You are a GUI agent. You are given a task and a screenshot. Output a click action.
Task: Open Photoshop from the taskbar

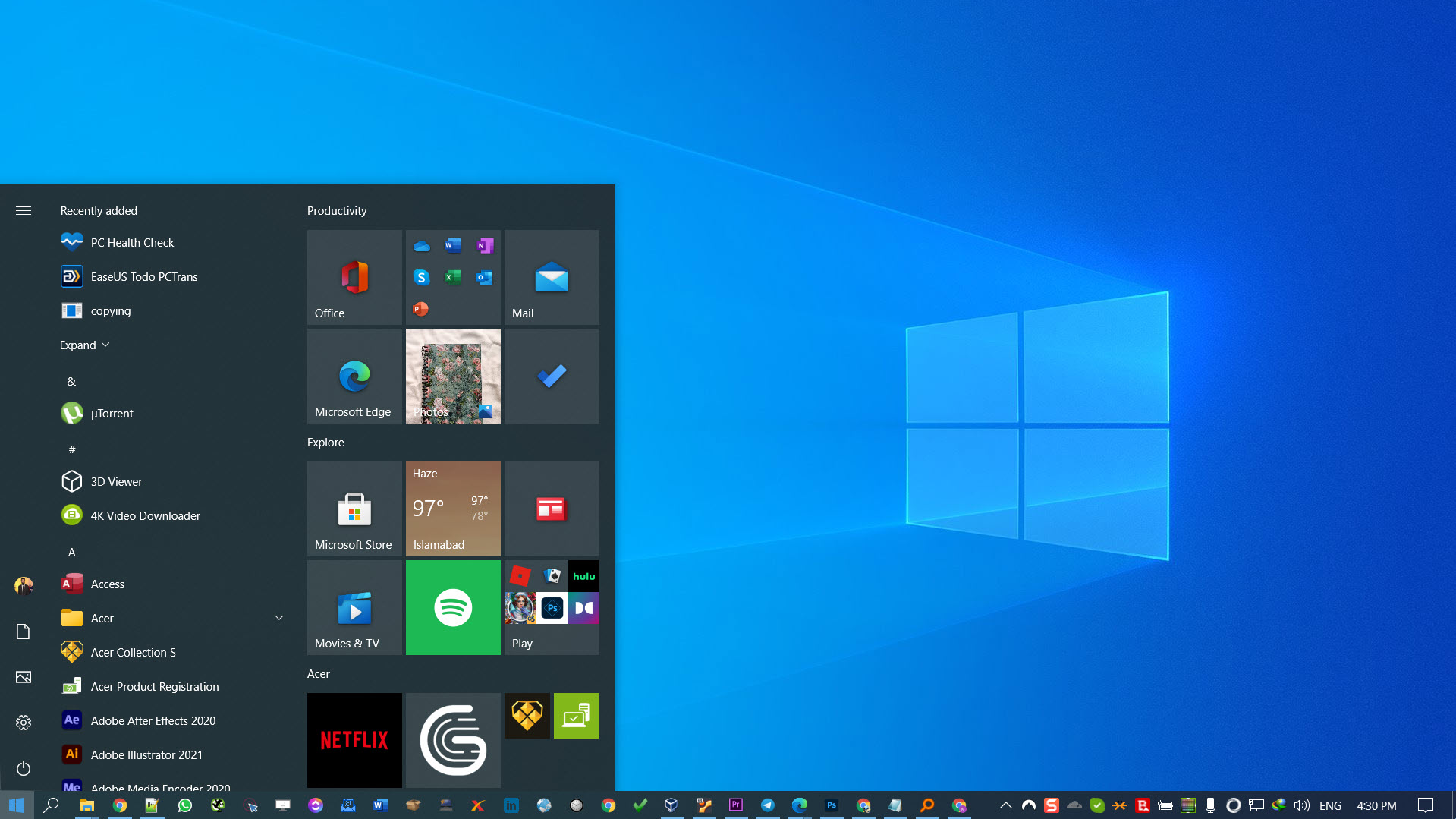pyautogui.click(x=832, y=805)
